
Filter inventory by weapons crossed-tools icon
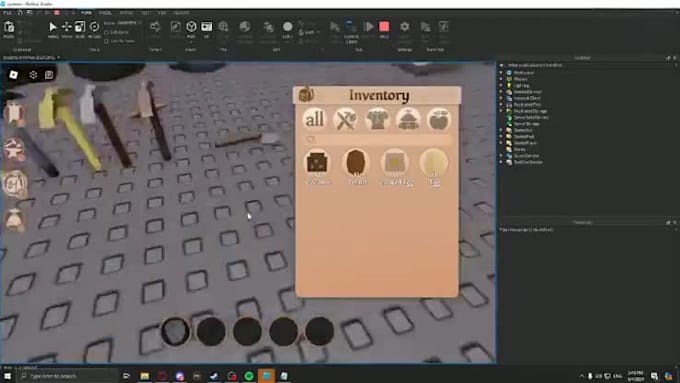pyautogui.click(x=345, y=119)
